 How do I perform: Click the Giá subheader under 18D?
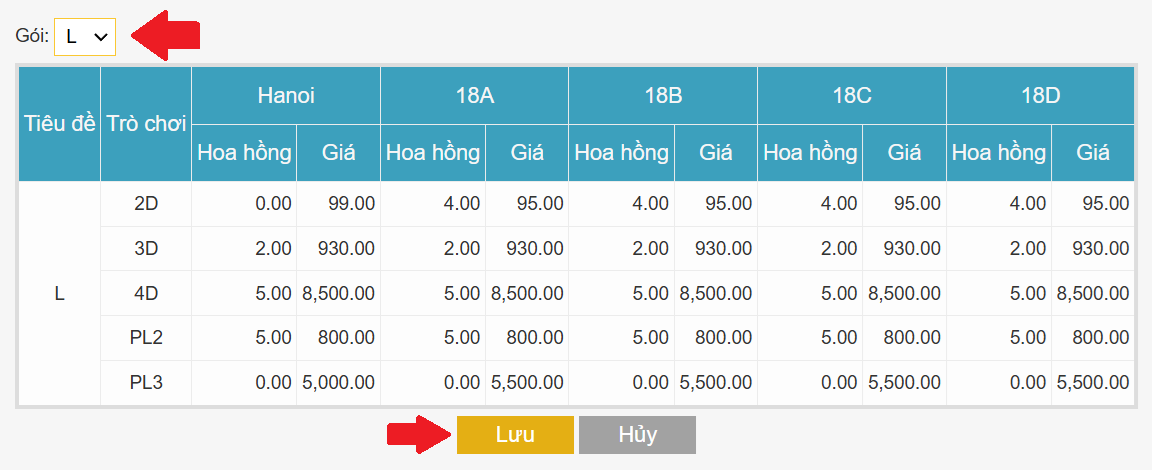(x=1093, y=153)
